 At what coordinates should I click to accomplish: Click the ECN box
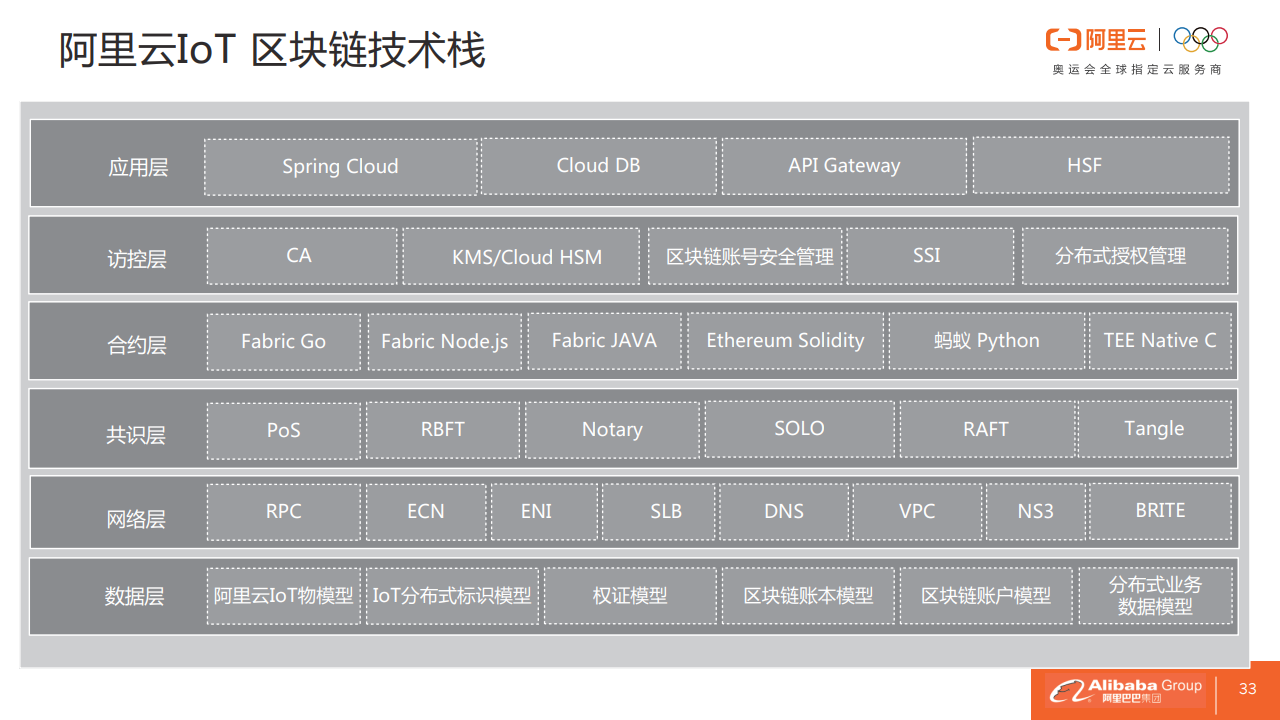coord(426,512)
